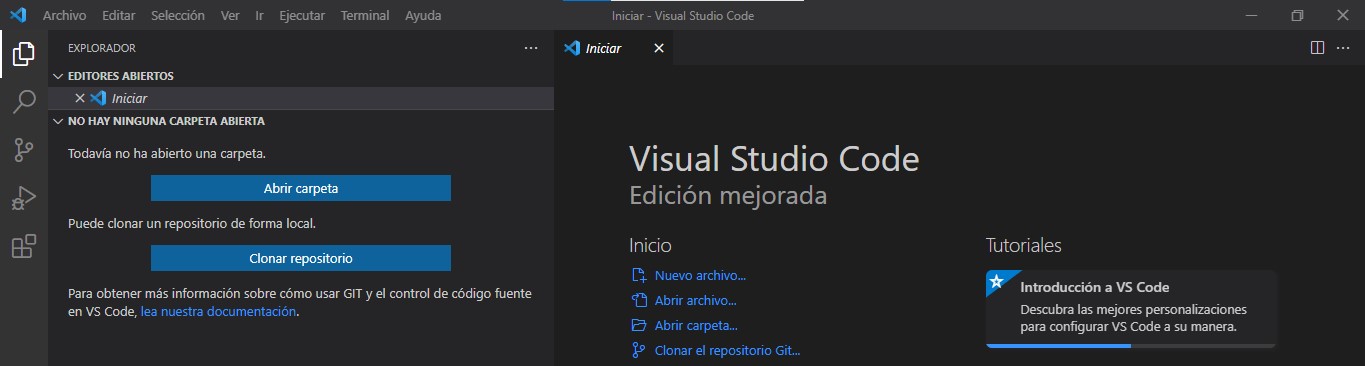The image size is (1365, 366).
Task: Open the Ayuda menu
Action: (423, 16)
